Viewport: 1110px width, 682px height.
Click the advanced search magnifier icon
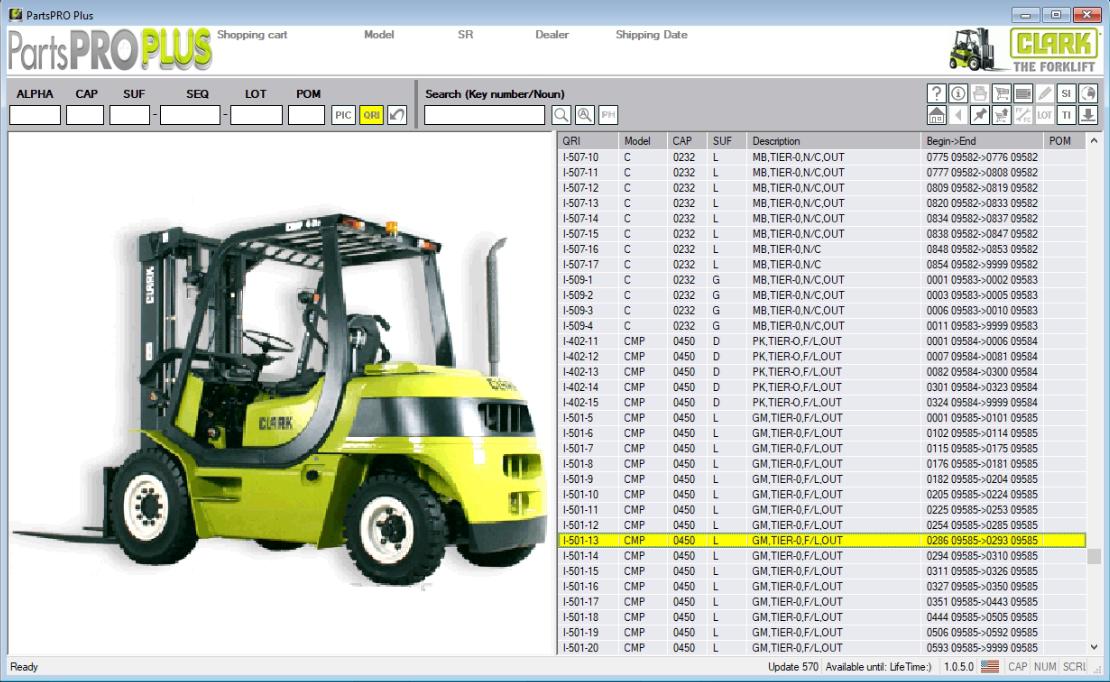pyautogui.click(x=585, y=115)
